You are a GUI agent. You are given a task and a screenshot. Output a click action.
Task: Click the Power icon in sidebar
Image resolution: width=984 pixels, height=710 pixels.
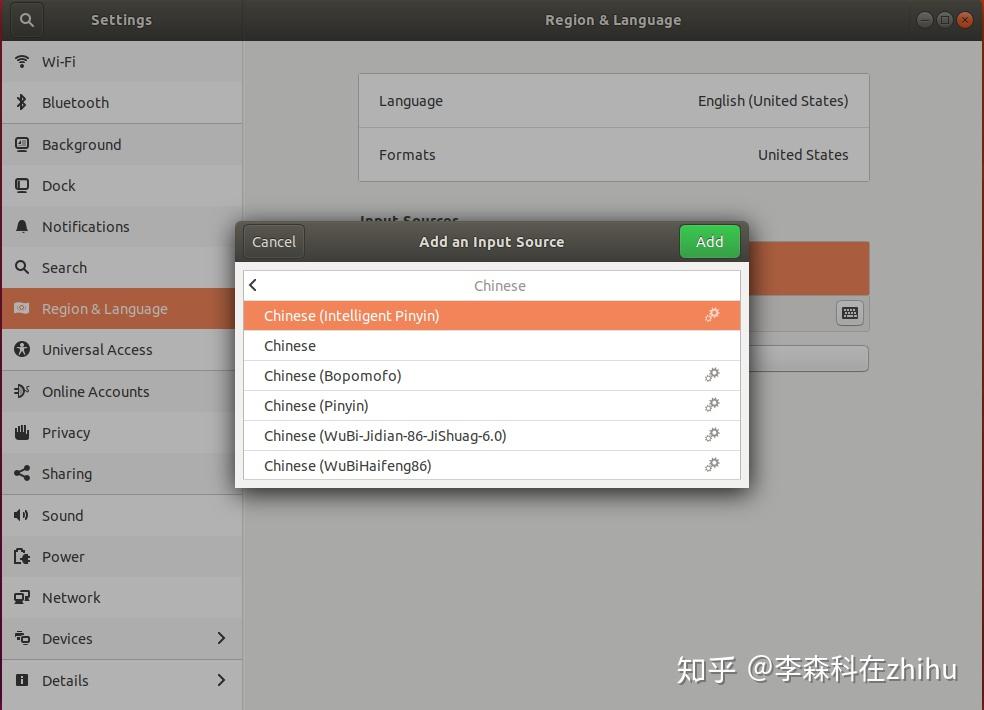click(x=22, y=556)
